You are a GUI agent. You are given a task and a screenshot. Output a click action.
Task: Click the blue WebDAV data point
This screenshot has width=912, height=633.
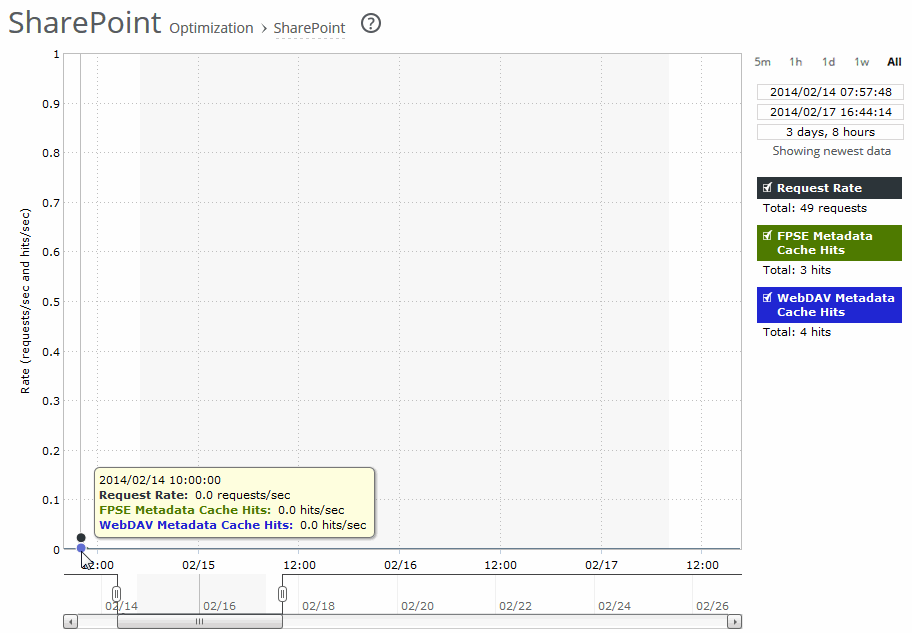pyautogui.click(x=81, y=548)
